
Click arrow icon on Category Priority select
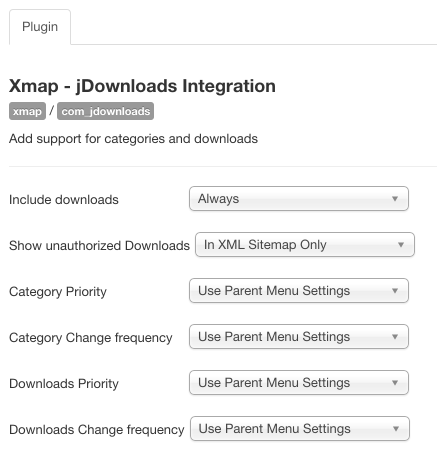pyautogui.click(x=395, y=291)
